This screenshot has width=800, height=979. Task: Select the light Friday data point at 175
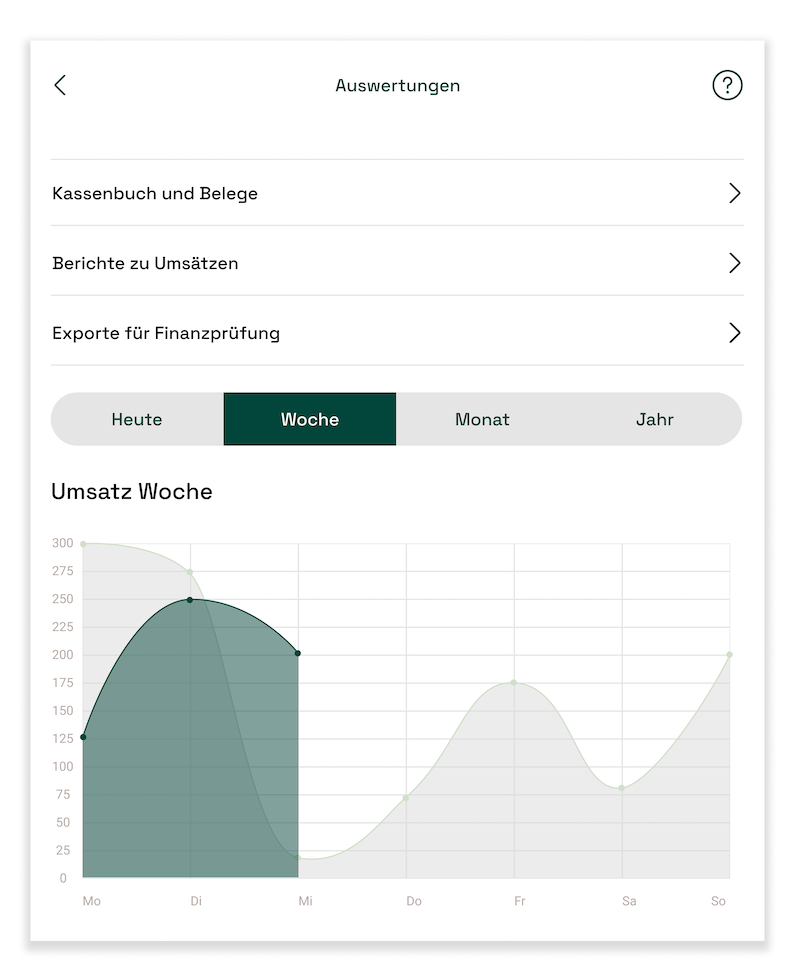(x=514, y=682)
